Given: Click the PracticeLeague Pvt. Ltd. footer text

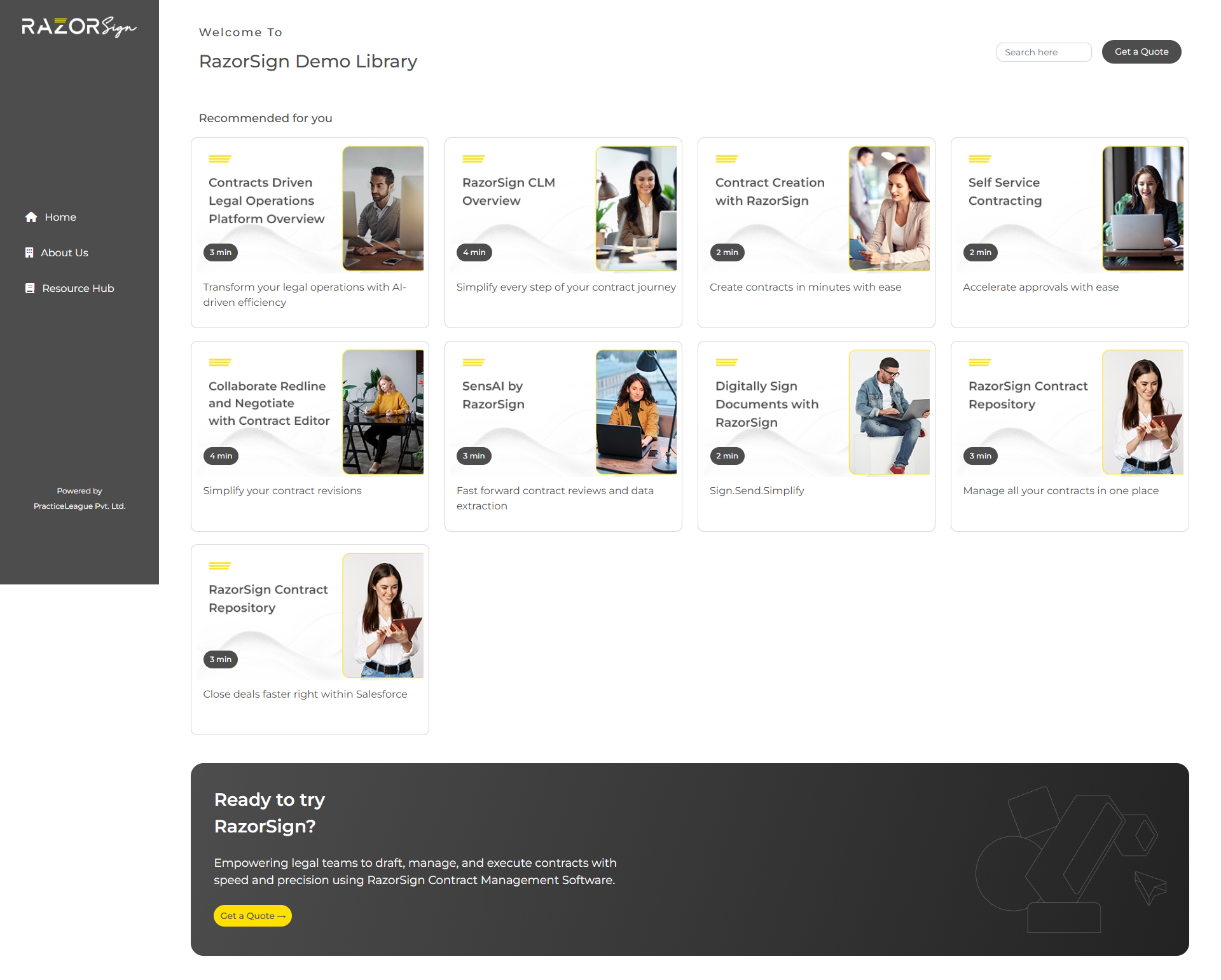Looking at the screenshot, I should click(79, 506).
